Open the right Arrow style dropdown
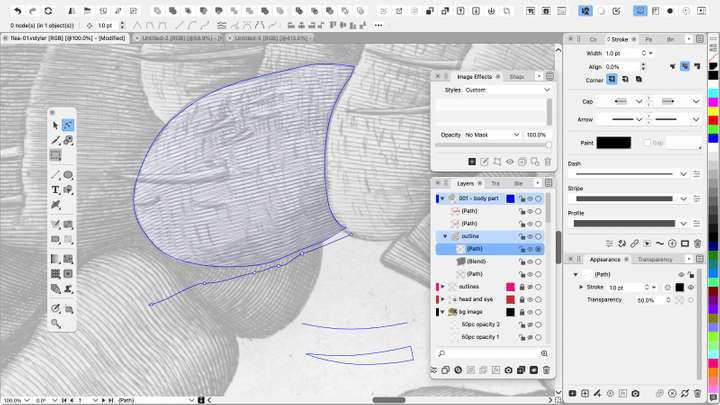The image size is (720, 405). click(677, 119)
